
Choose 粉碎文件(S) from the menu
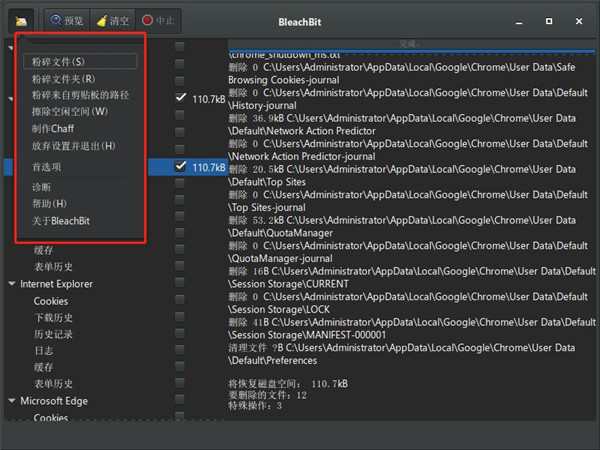point(80,62)
